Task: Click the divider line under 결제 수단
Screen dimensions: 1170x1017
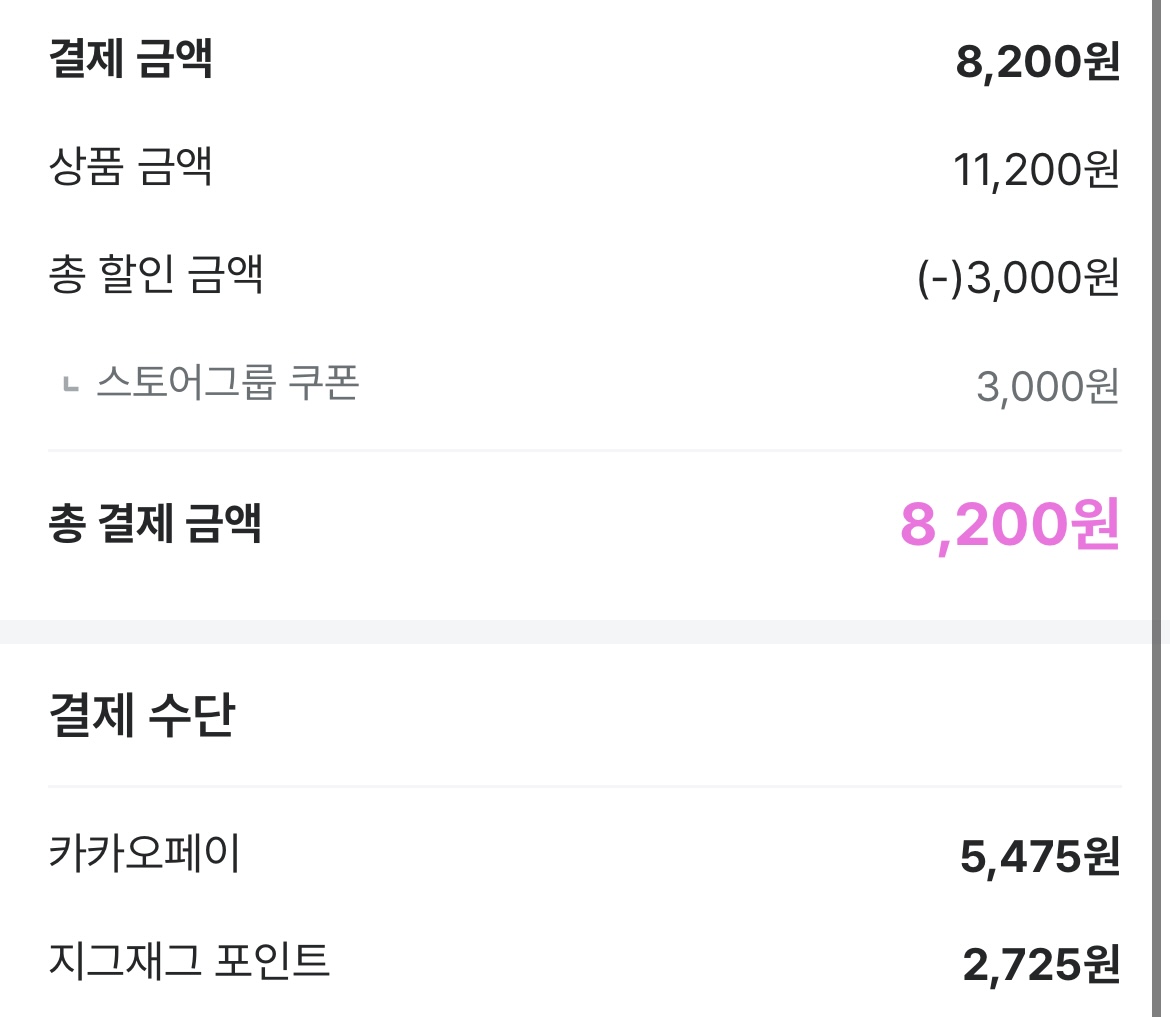Action: pyautogui.click(x=585, y=786)
